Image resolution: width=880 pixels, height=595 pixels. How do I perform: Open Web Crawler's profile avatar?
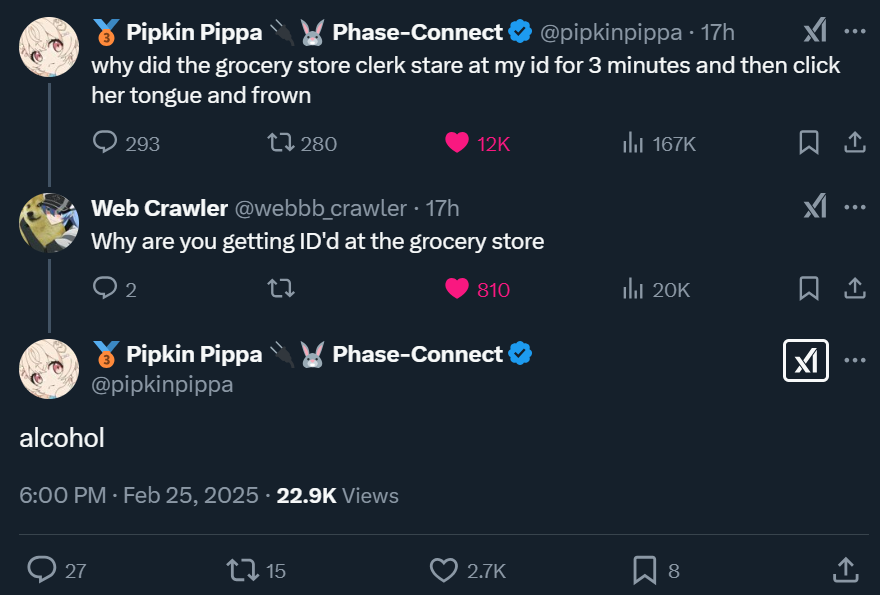pos(48,222)
